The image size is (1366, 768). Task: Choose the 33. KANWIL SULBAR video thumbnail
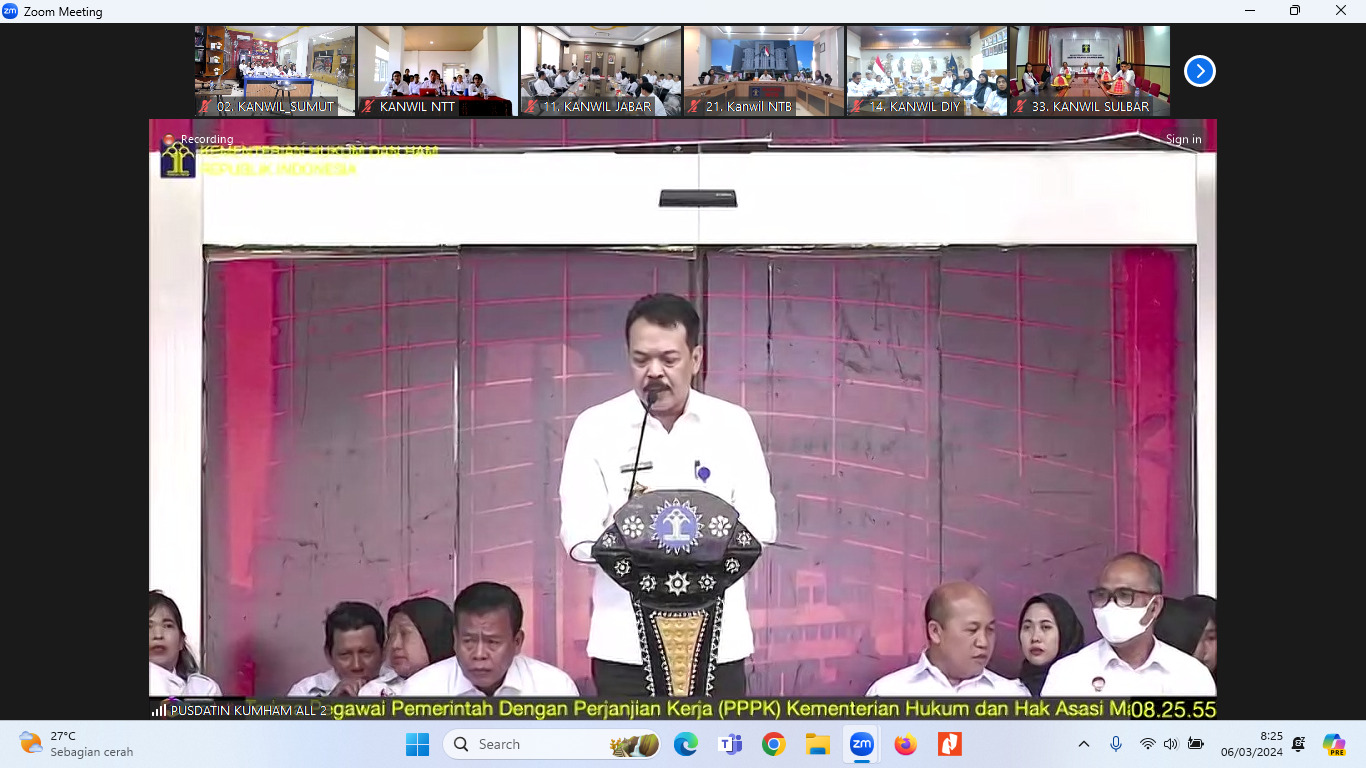(x=1090, y=70)
